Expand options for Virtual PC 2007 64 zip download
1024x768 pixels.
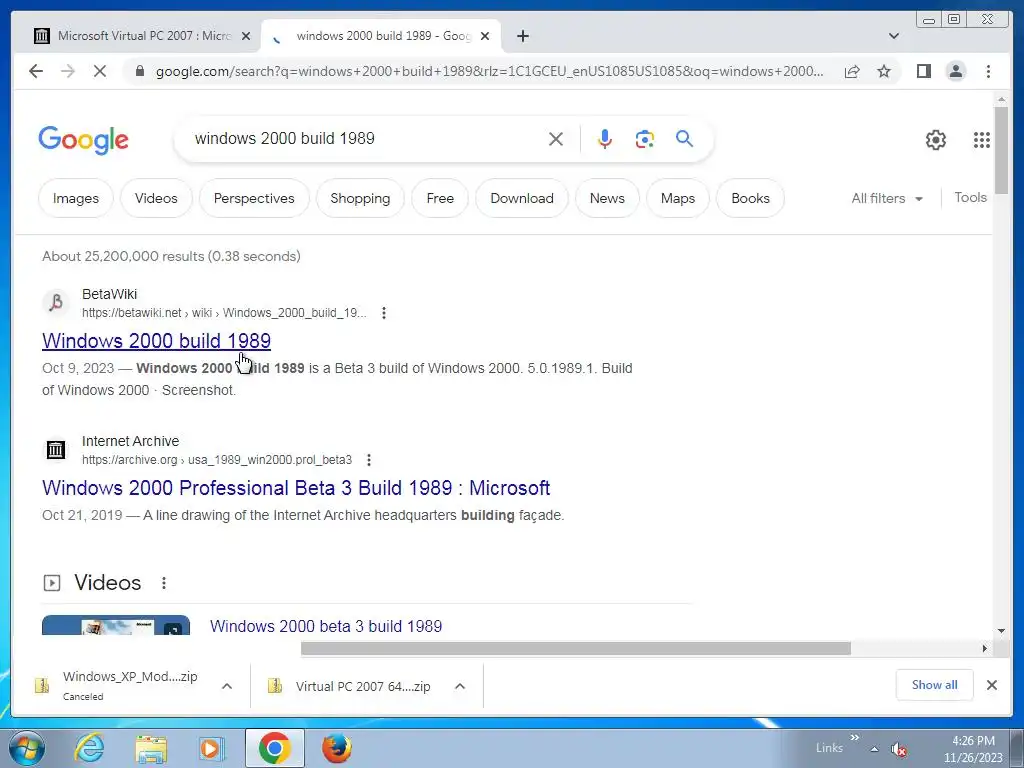click(460, 686)
